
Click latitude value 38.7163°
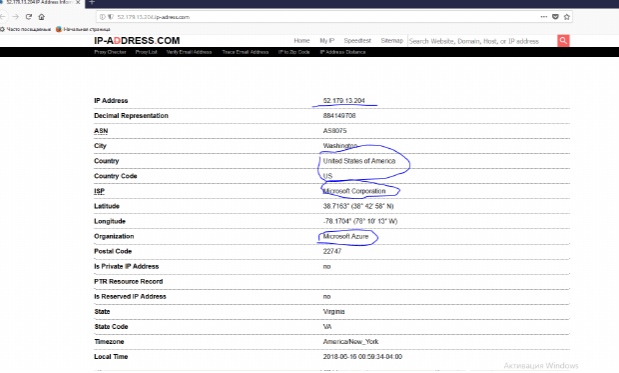click(x=358, y=206)
